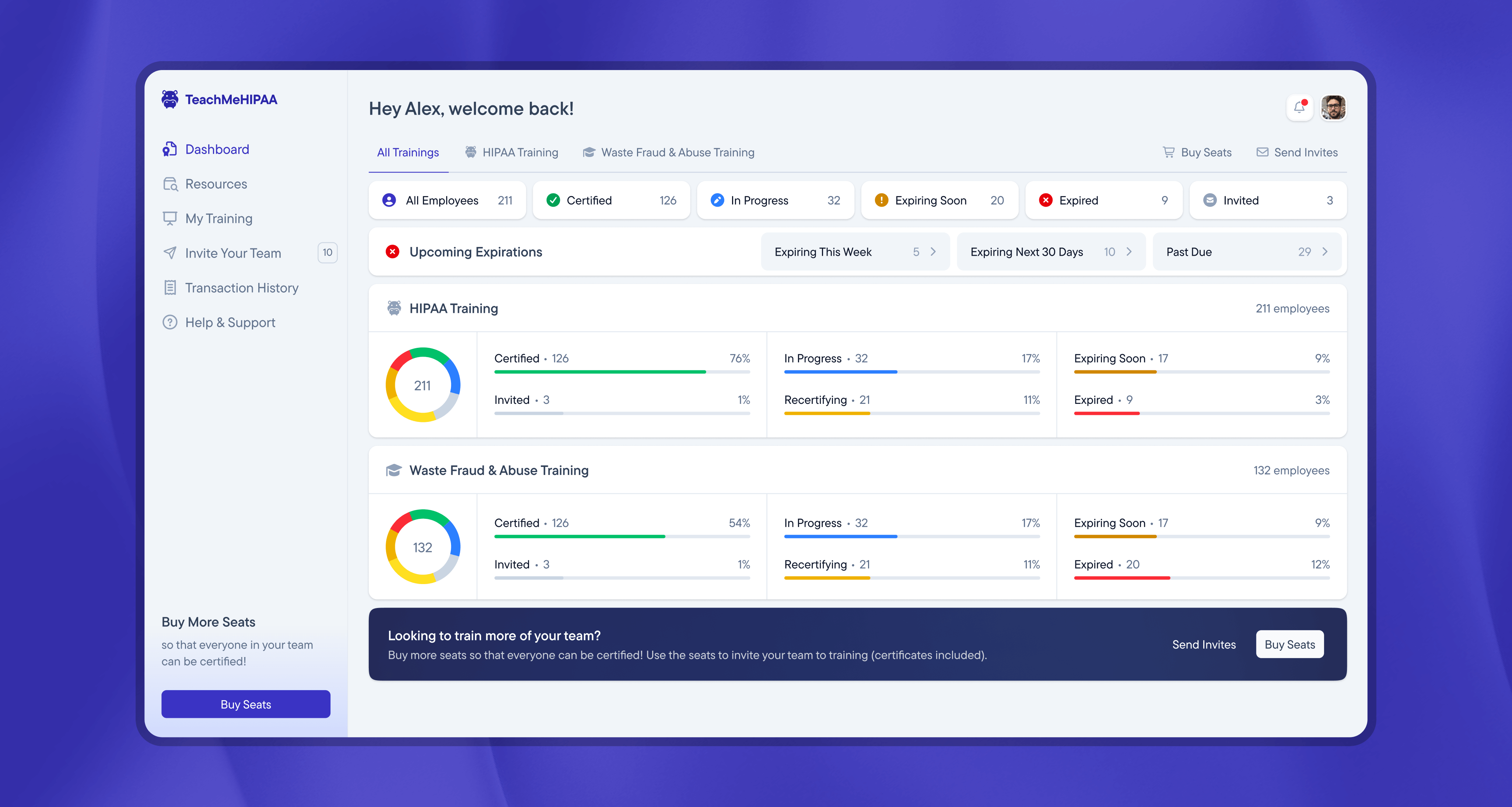Screen dimensions: 1512x807
Task: Click the 10 badge beside Invite Your Team
Action: click(x=328, y=252)
